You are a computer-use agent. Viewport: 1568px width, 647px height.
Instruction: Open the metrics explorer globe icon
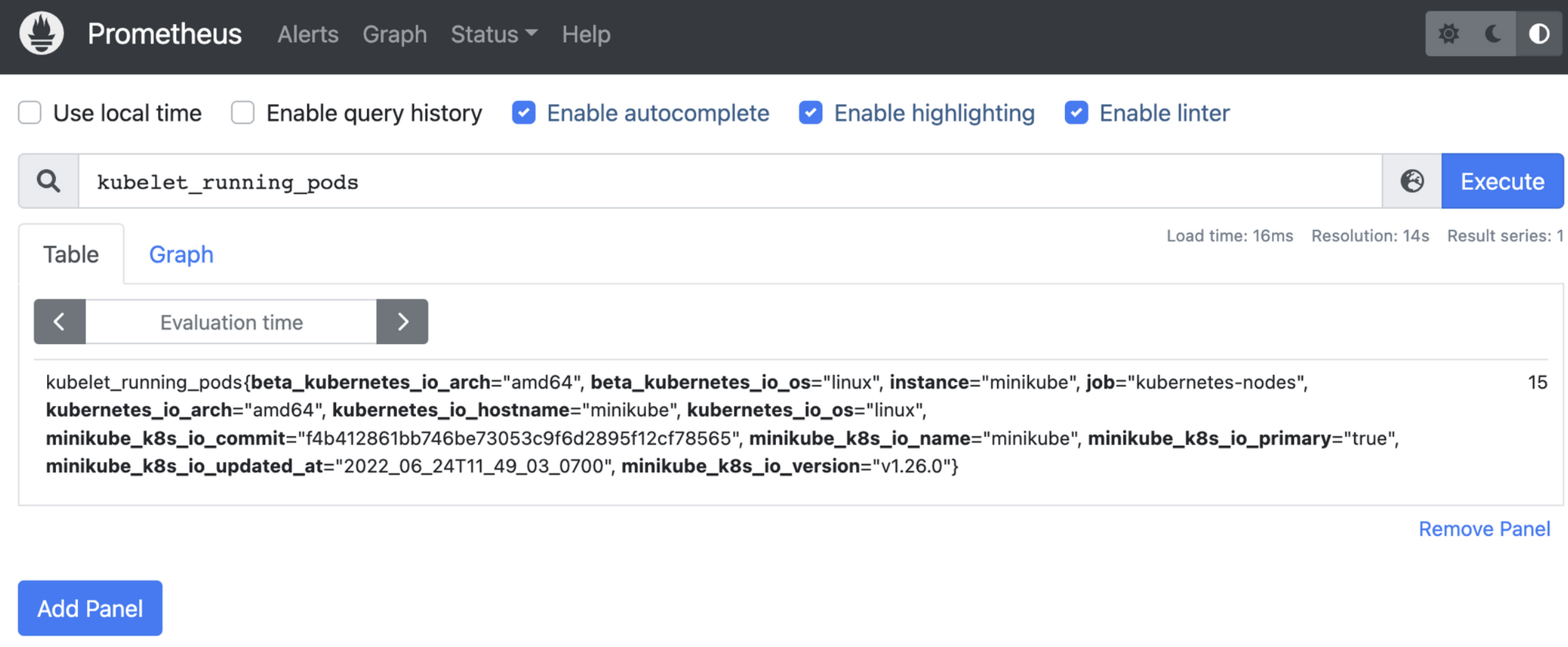tap(1412, 181)
